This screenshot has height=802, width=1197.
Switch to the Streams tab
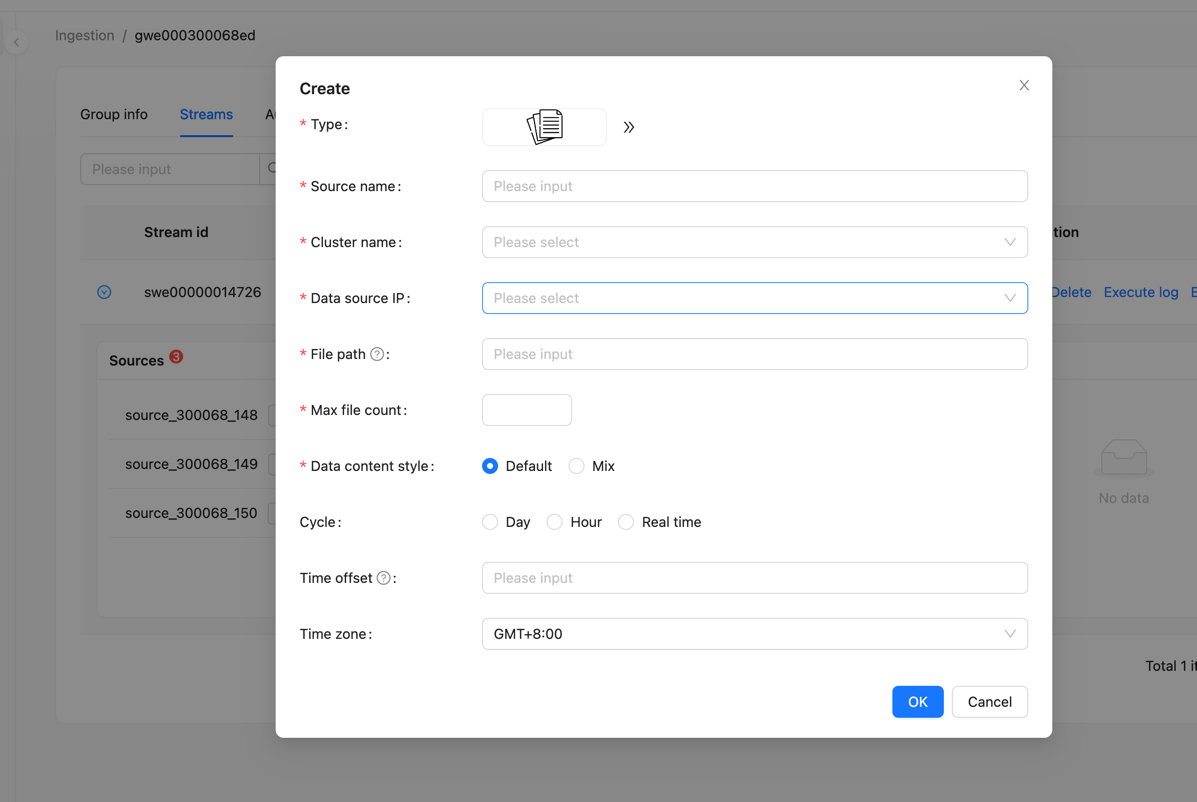pos(206,114)
